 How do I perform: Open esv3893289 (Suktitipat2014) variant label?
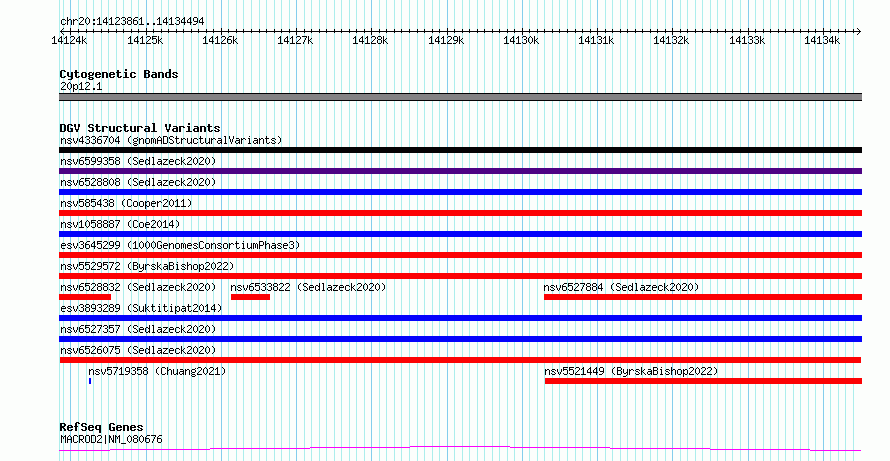141,308
